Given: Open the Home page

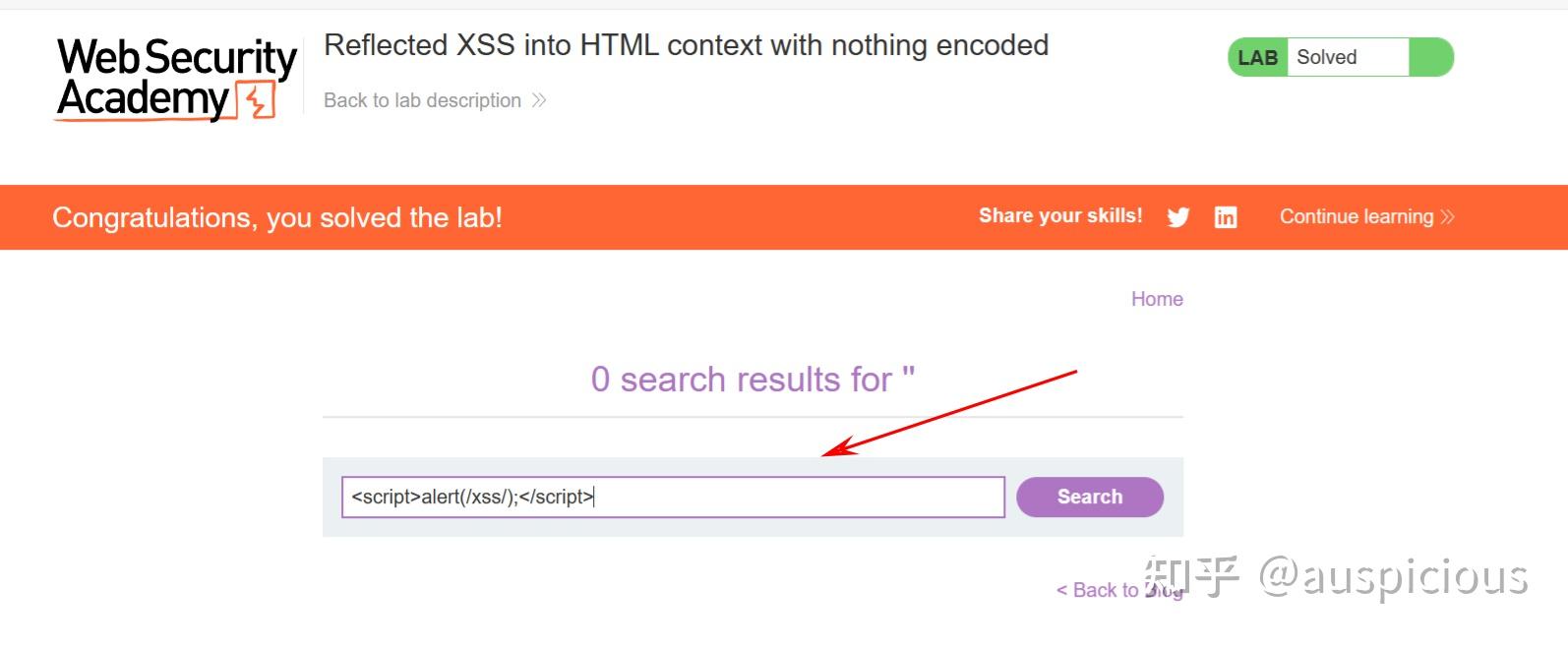Looking at the screenshot, I should tap(1157, 298).
